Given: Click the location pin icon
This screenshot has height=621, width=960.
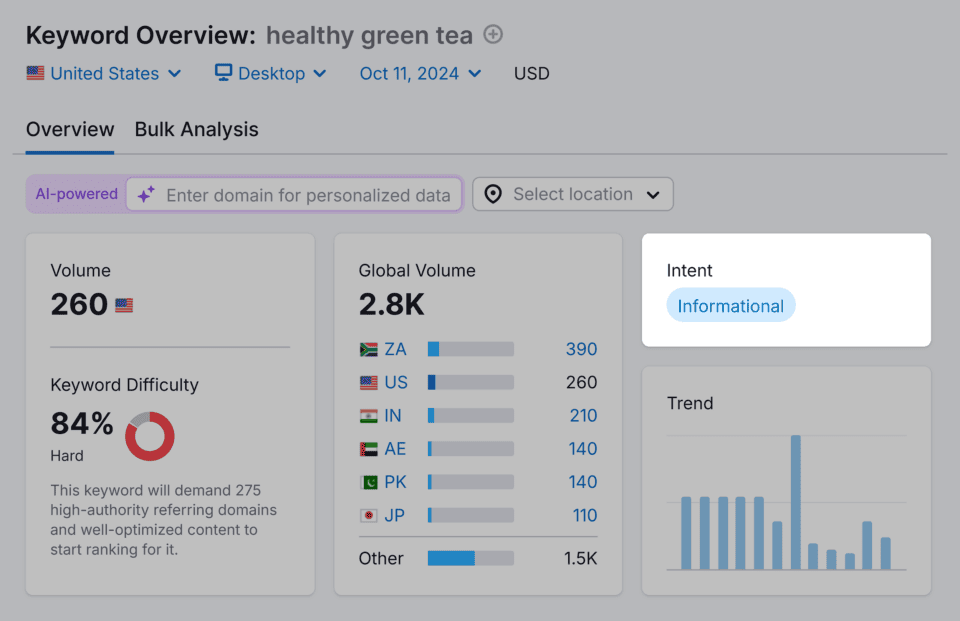Looking at the screenshot, I should pyautogui.click(x=493, y=194).
